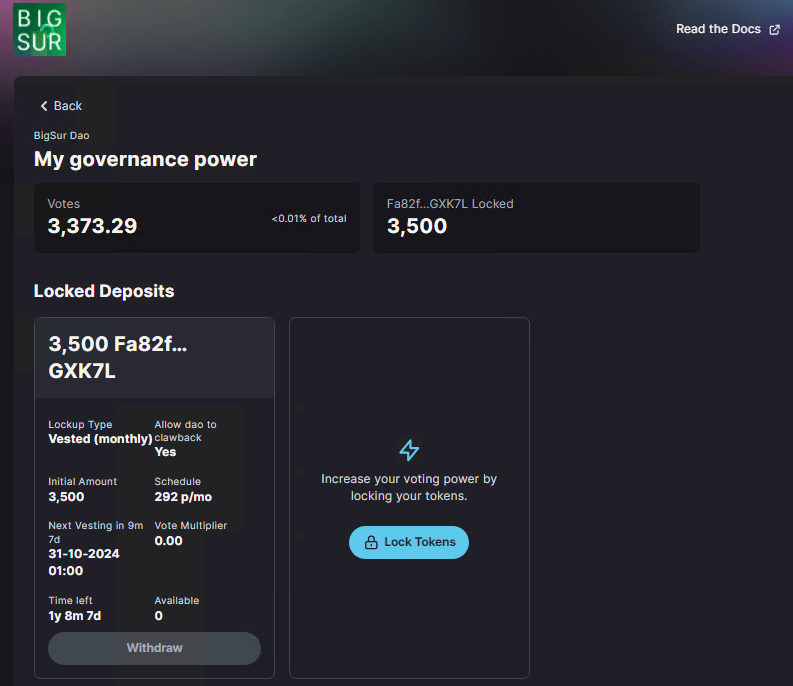The height and width of the screenshot is (686, 793).
Task: Open the Read the Docs link
Action: click(718, 29)
